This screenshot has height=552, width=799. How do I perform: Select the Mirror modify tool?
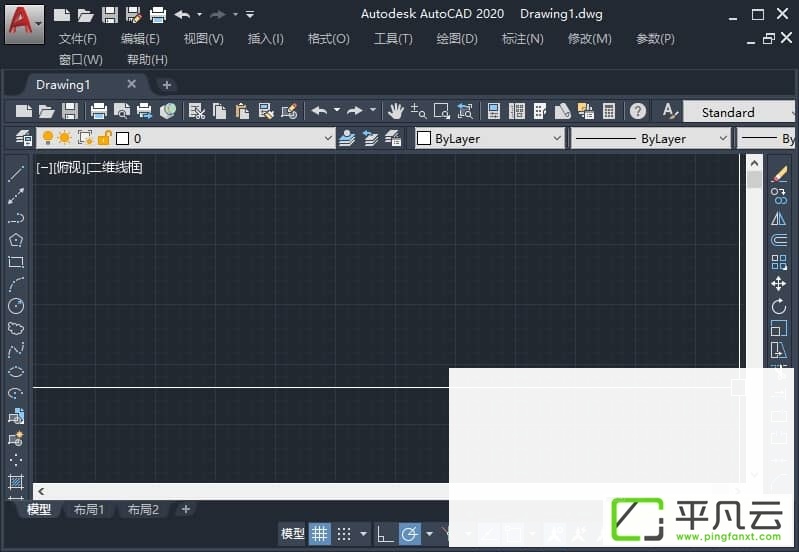click(x=779, y=219)
